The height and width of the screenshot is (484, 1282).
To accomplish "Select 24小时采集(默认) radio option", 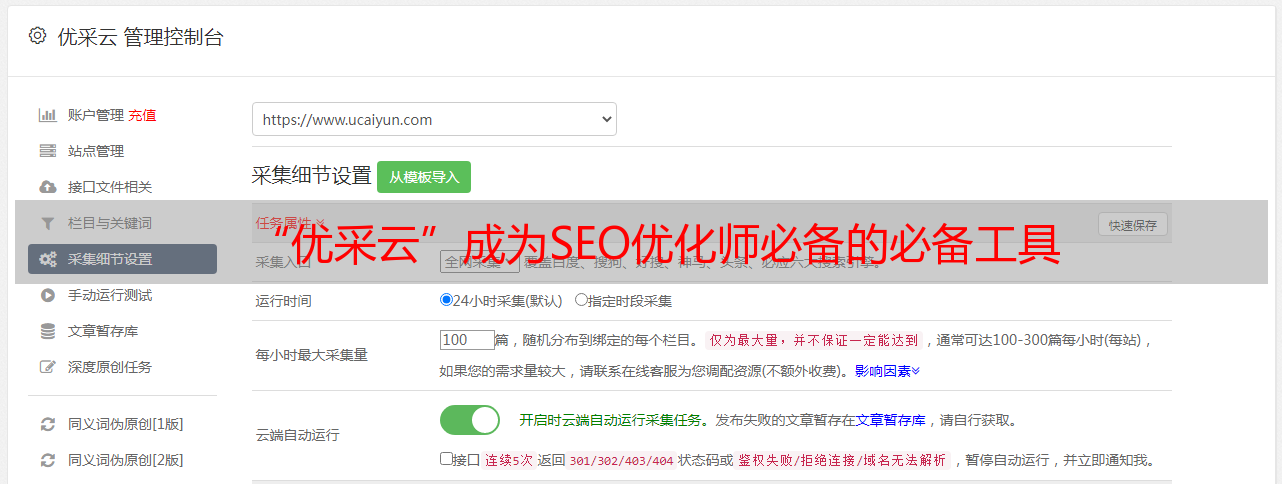I will (446, 300).
